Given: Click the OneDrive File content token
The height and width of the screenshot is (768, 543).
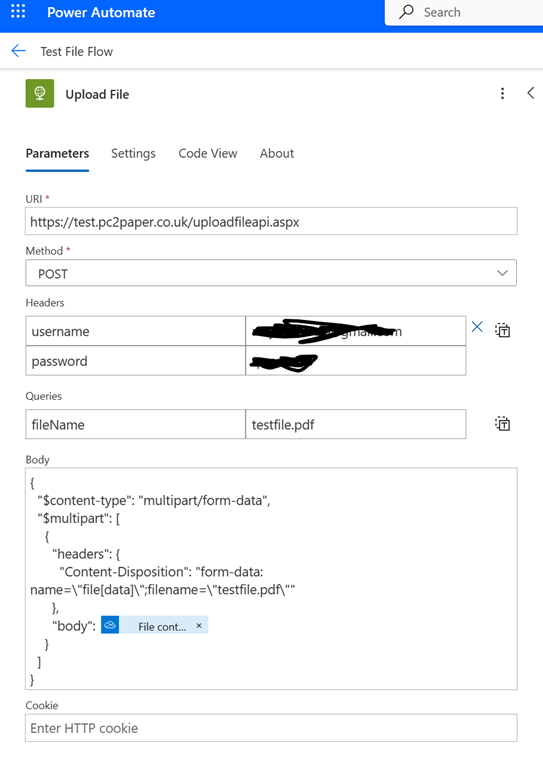Looking at the screenshot, I should [154, 625].
